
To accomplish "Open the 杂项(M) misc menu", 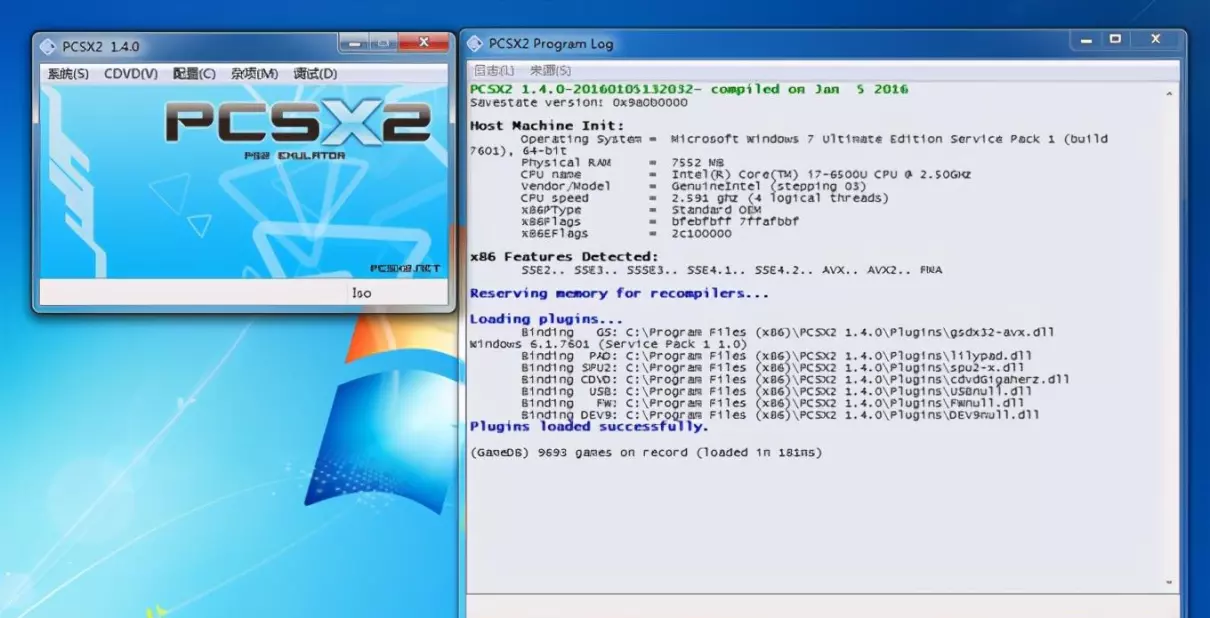I will point(255,74).
